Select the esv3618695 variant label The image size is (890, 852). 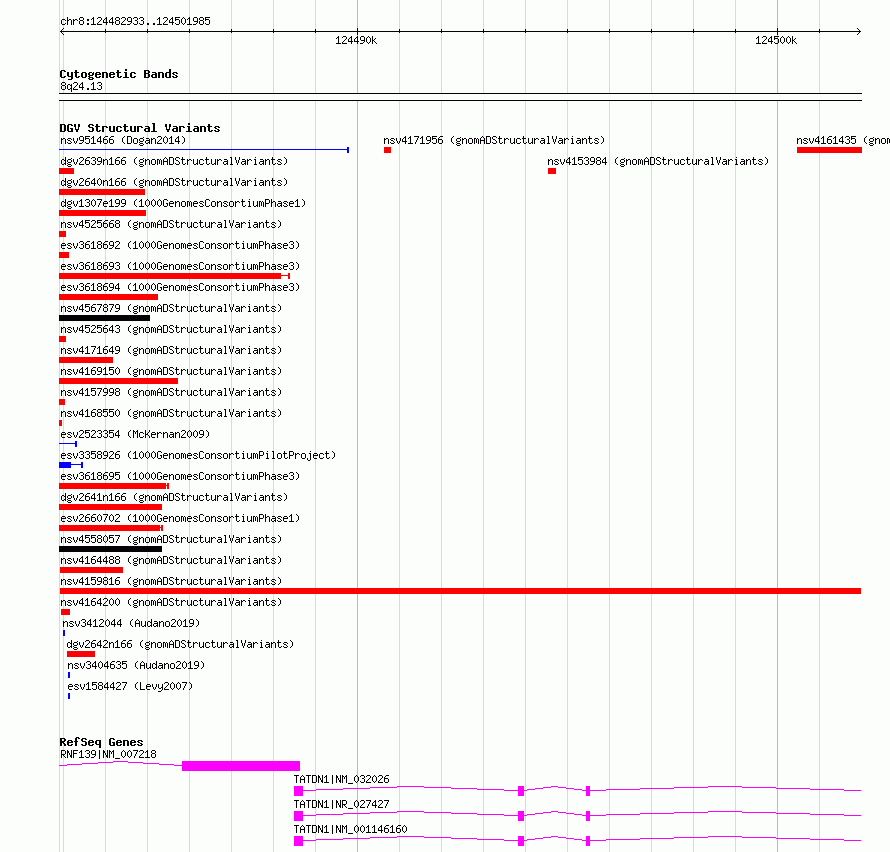point(180,476)
